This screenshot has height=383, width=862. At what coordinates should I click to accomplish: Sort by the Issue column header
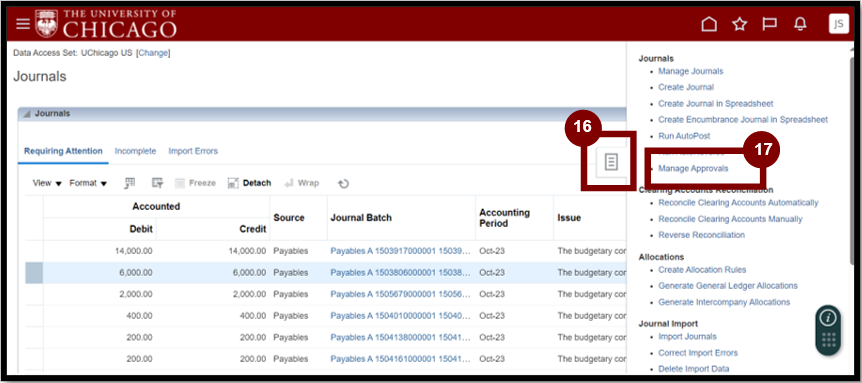[569, 218]
